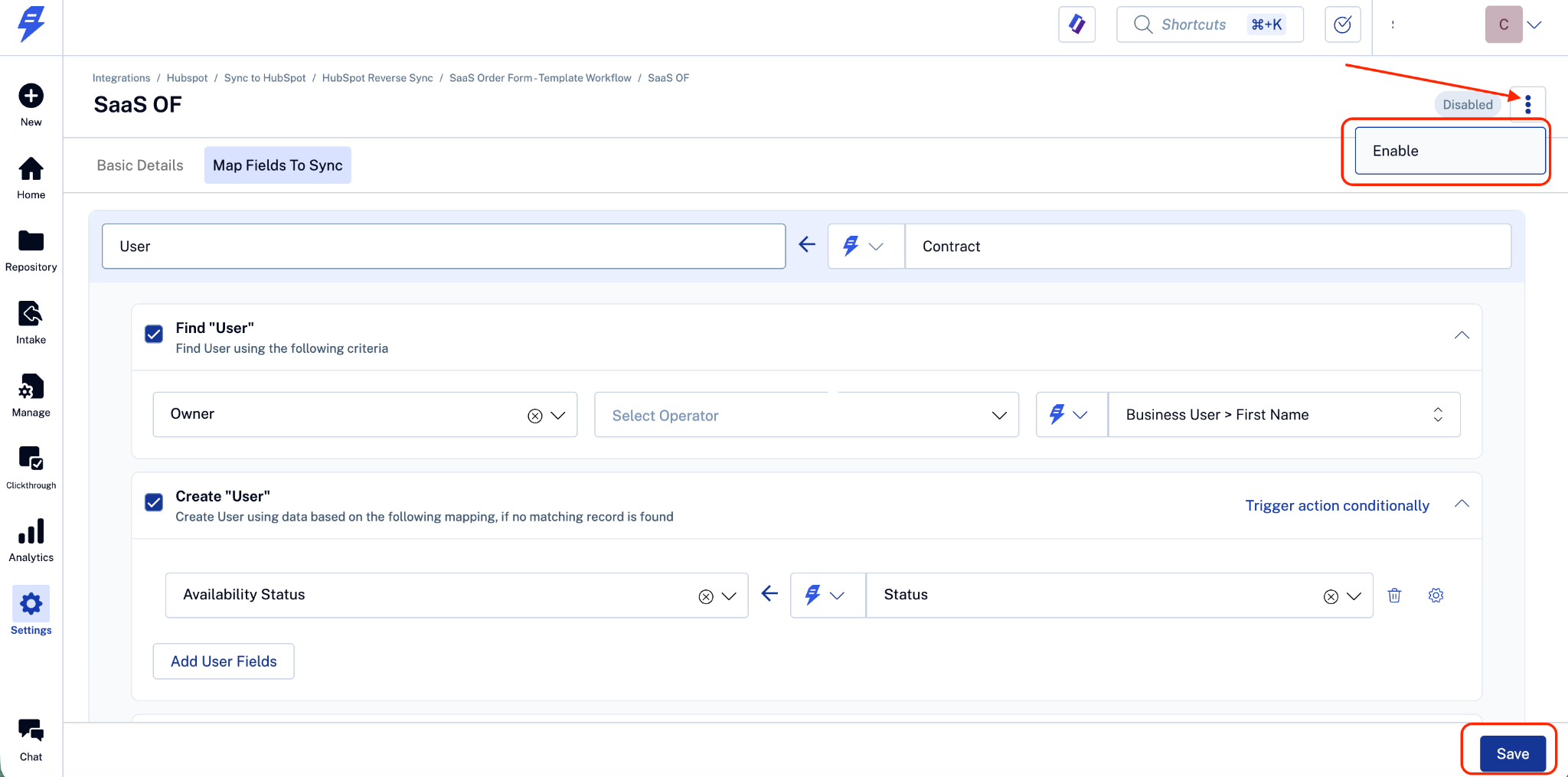
Task: Click the Save button
Action: (1512, 753)
